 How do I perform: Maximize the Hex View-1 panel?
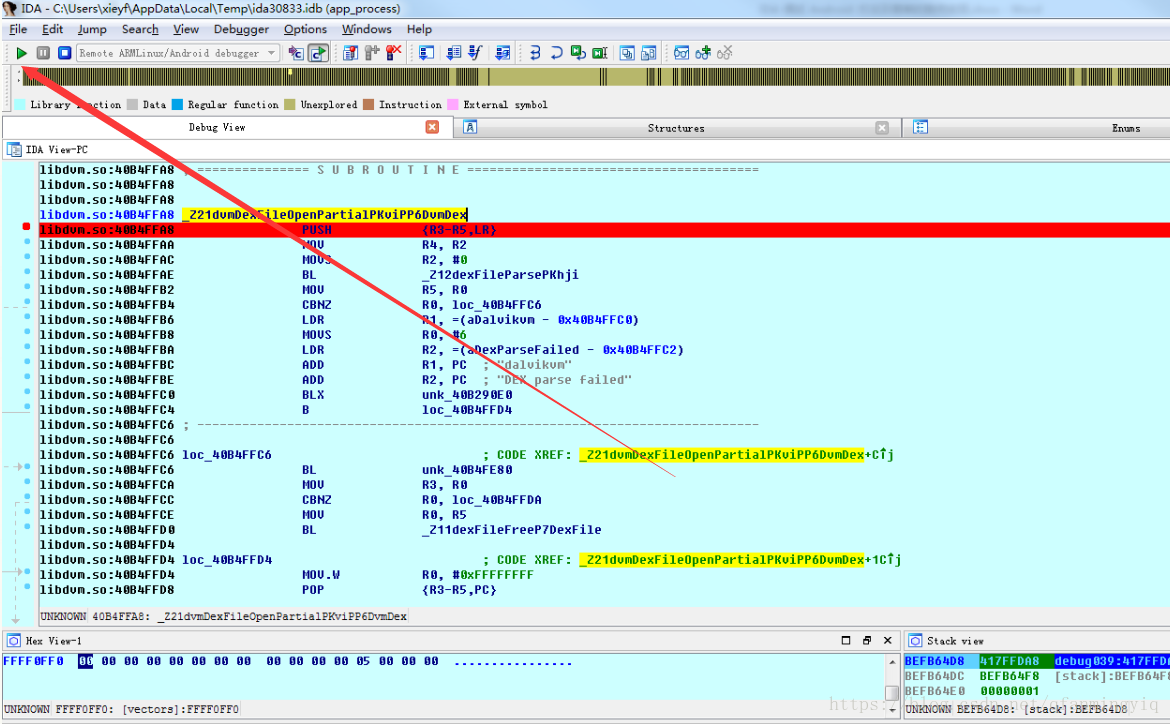coord(845,640)
